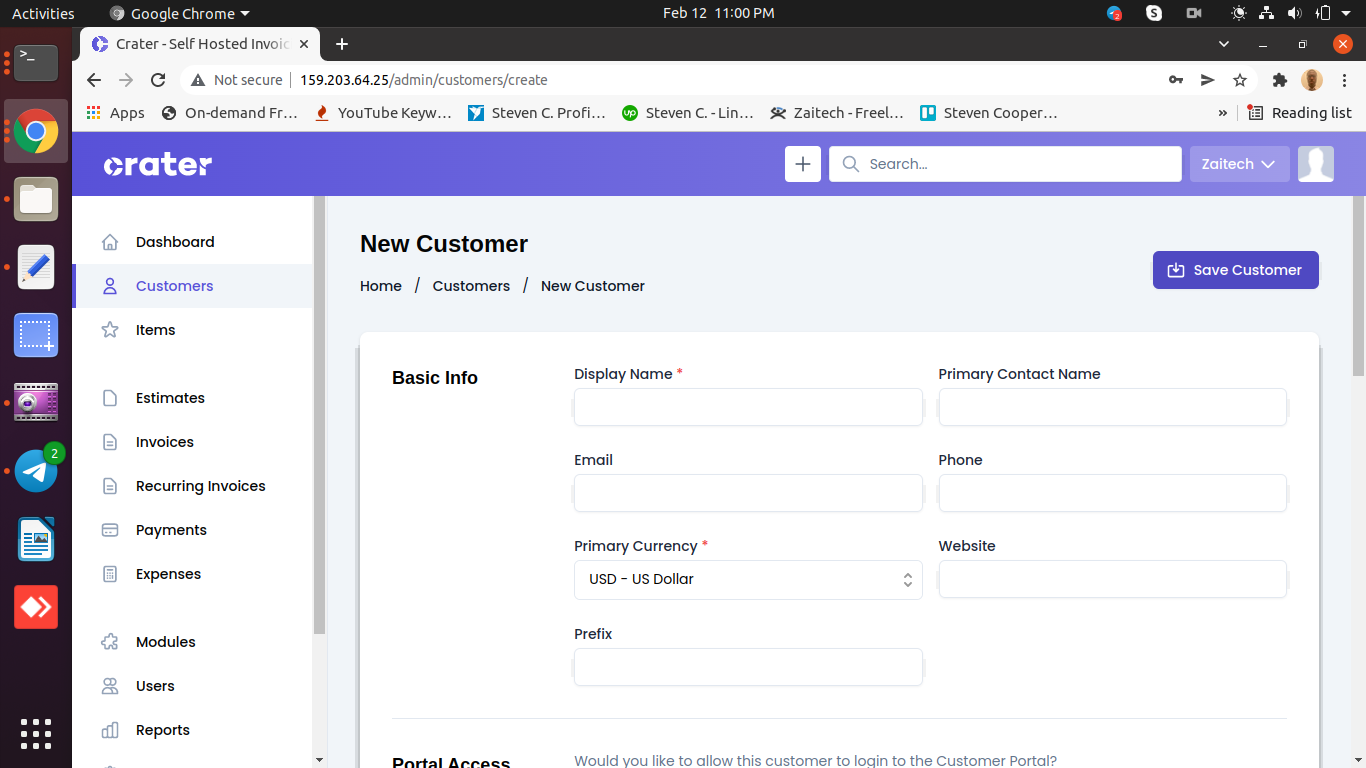The width and height of the screenshot is (1366, 768).
Task: Open the Steven Cooper… Trello bookmark
Action: pyautogui.click(x=988, y=113)
